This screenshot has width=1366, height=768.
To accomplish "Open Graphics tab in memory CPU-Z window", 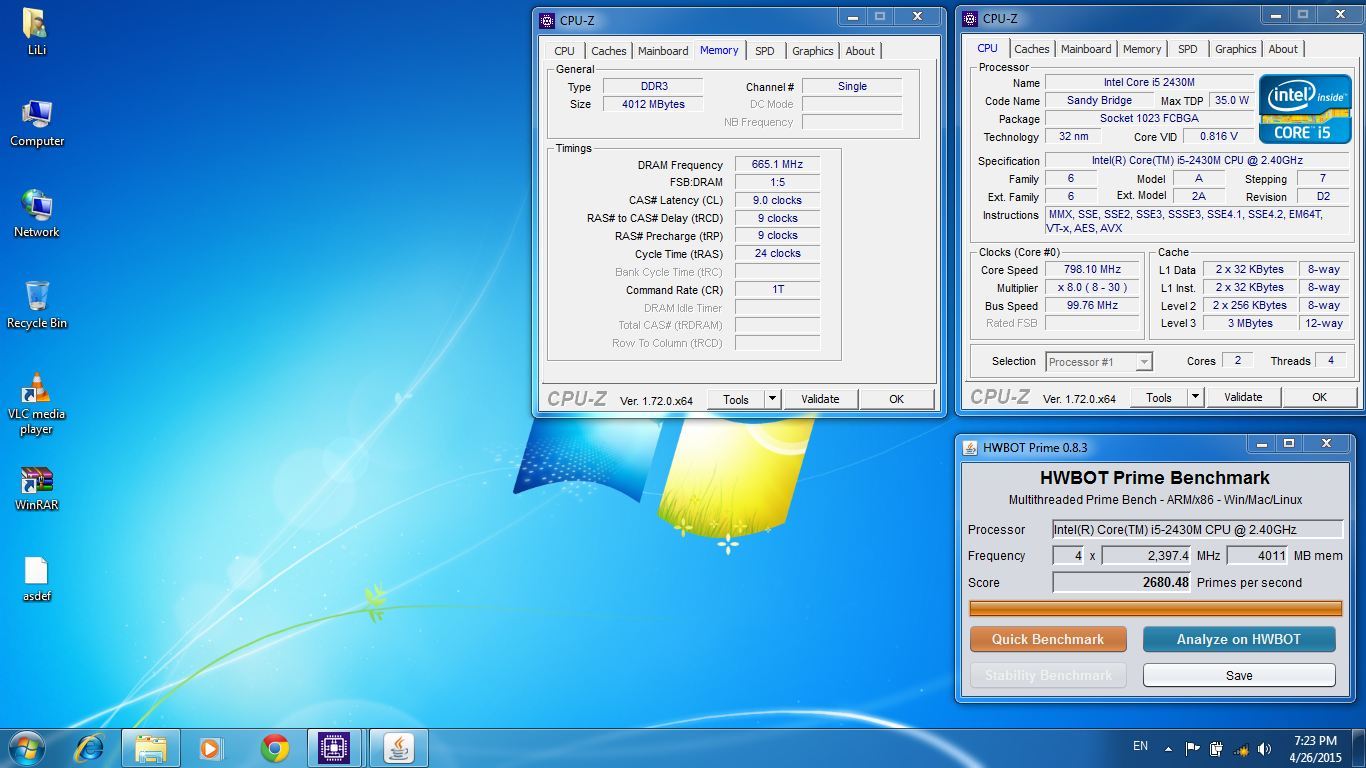I will point(812,51).
